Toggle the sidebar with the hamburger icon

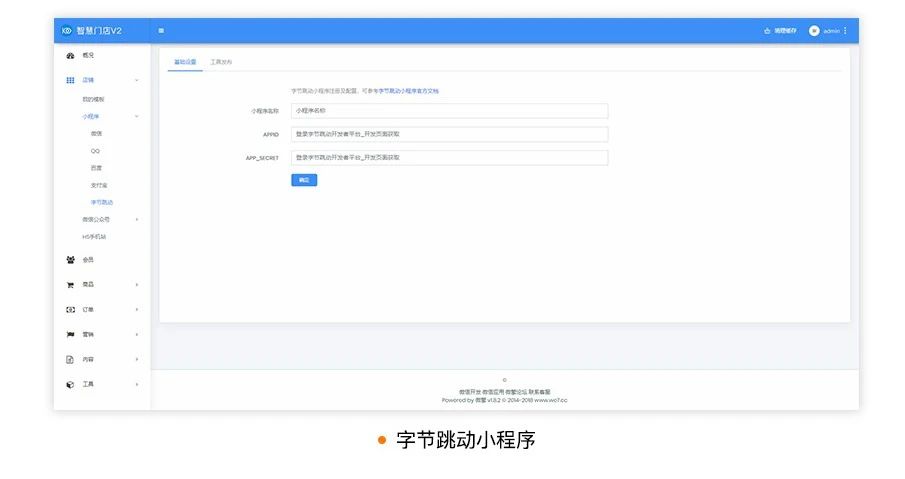click(161, 31)
